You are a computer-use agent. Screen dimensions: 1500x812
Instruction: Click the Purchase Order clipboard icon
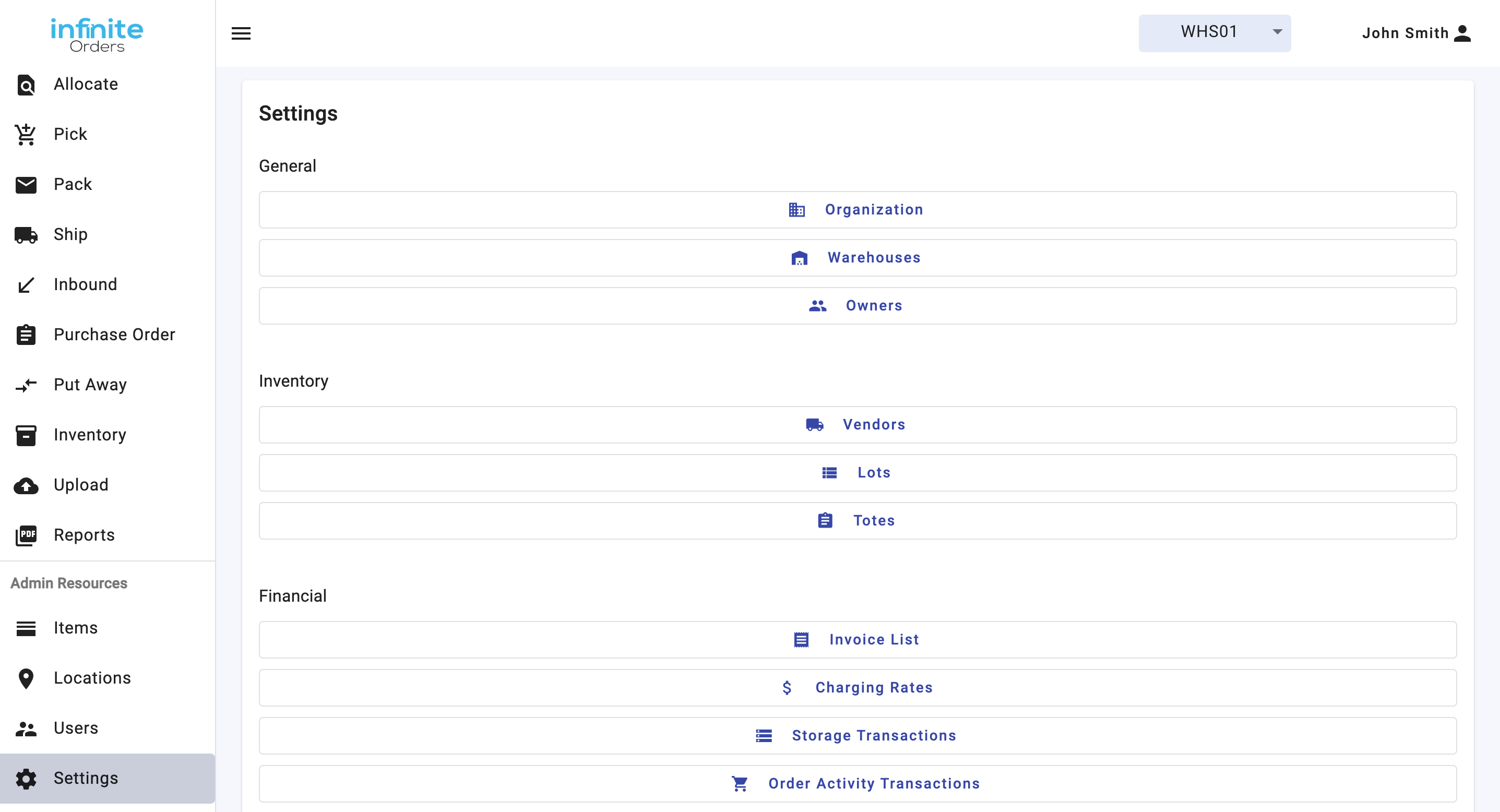pyautogui.click(x=26, y=335)
